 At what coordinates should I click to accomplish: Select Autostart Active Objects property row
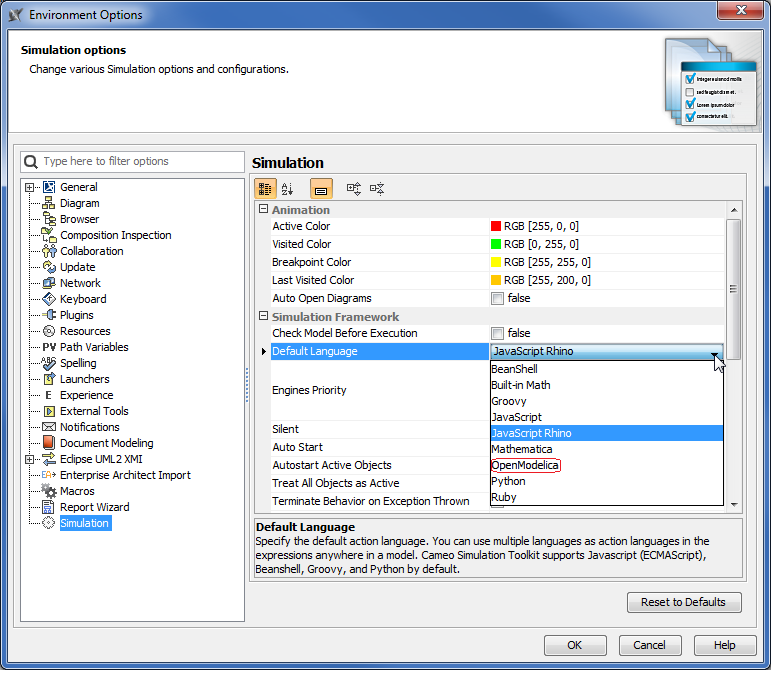pyautogui.click(x=380, y=466)
